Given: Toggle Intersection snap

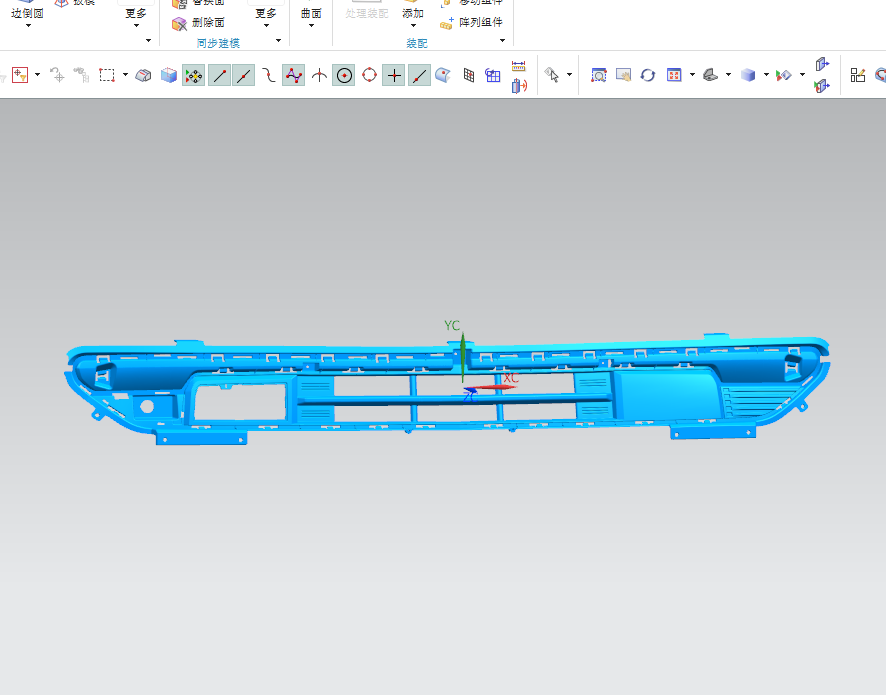Looking at the screenshot, I should click(319, 75).
